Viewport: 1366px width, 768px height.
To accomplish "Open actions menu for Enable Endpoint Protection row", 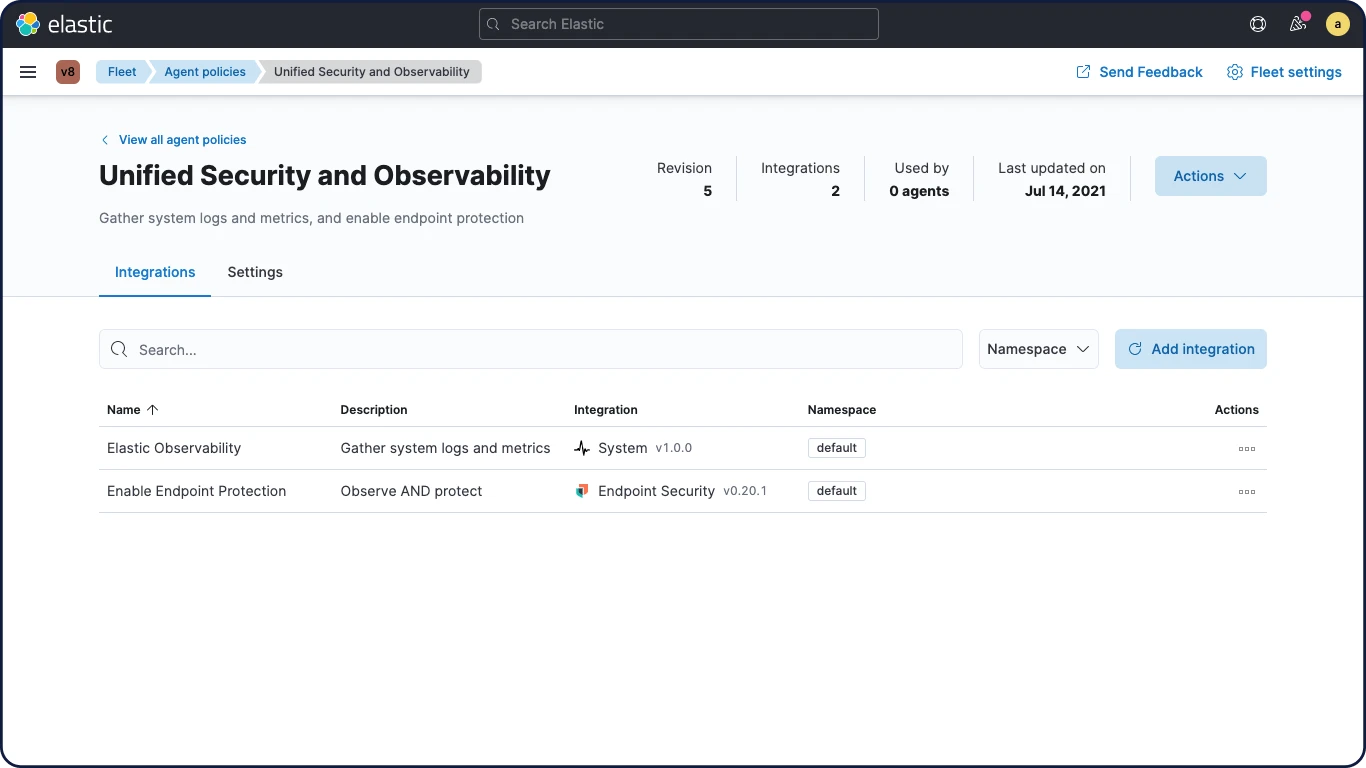I will pyautogui.click(x=1246, y=492).
